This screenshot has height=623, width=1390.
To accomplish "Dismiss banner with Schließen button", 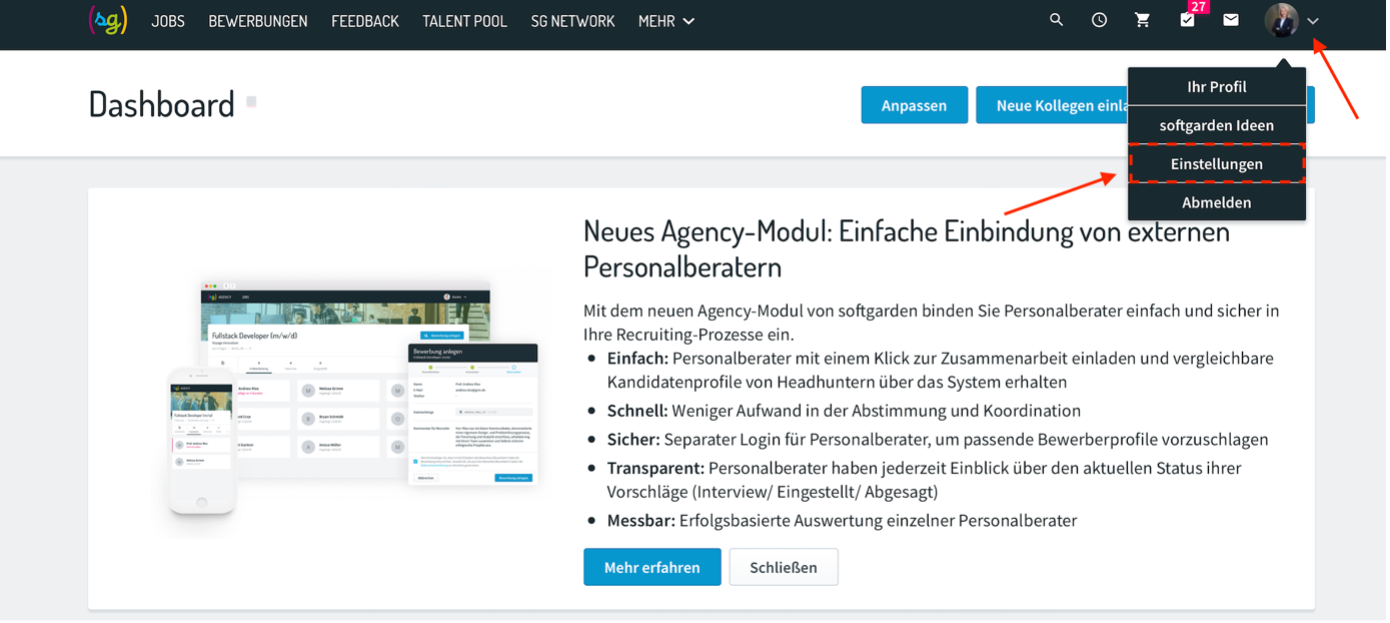I will coord(785,568).
